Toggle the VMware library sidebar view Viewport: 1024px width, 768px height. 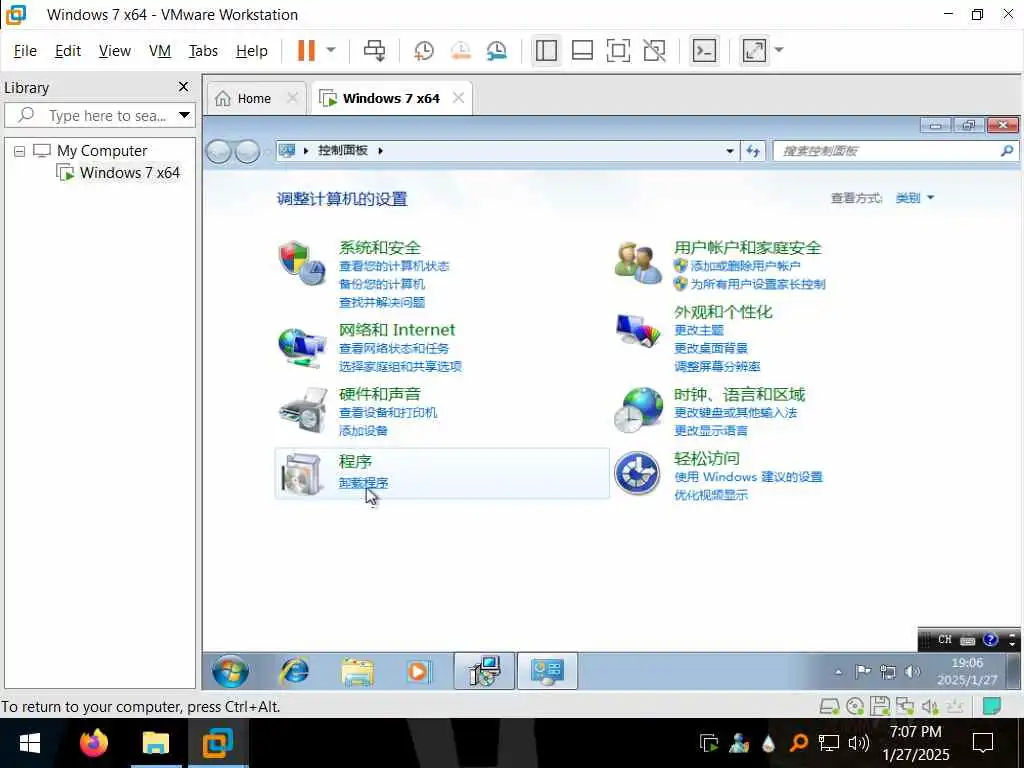coord(546,50)
